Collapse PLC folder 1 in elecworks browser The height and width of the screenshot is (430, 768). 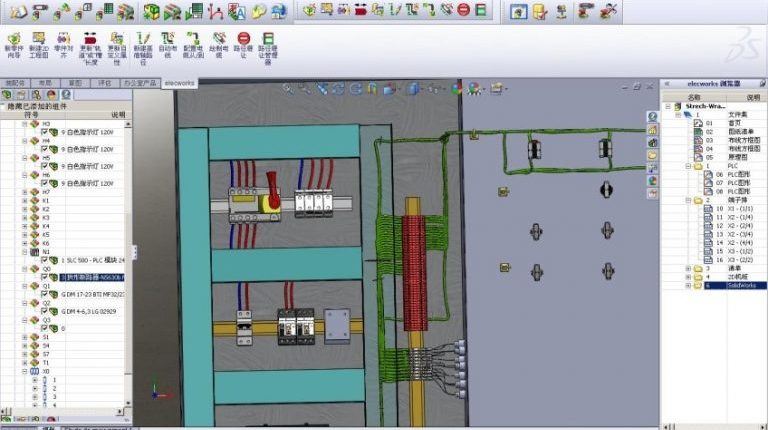click(x=688, y=166)
